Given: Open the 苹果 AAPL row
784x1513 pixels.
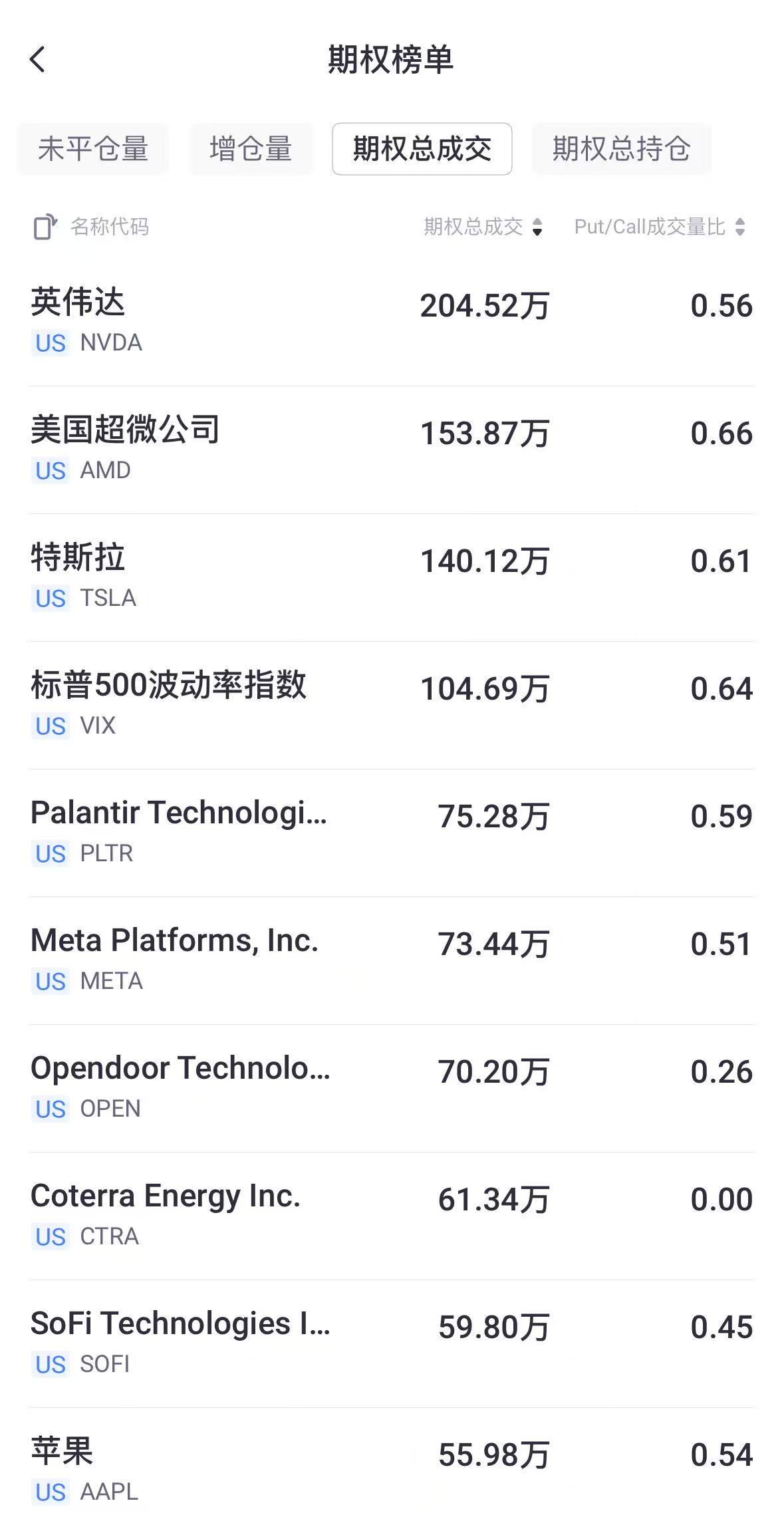Looking at the screenshot, I should [391, 1468].
